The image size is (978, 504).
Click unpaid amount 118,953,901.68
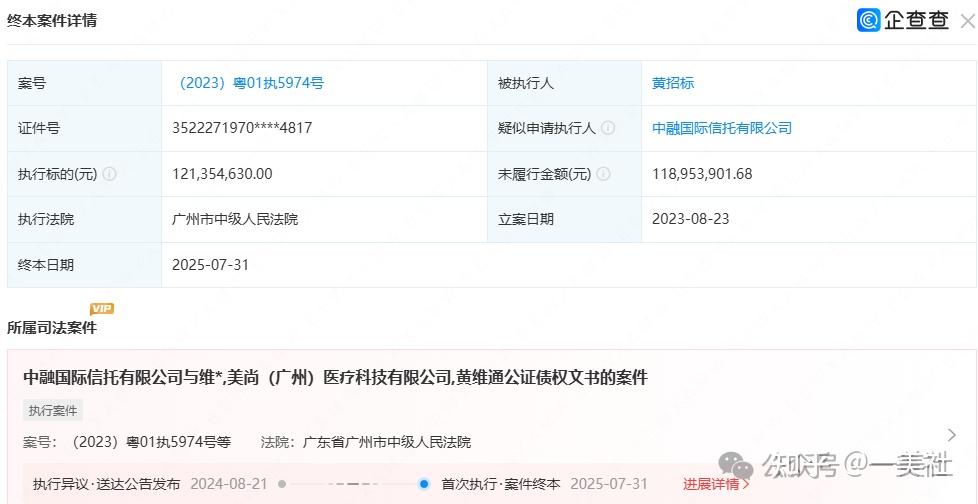tap(702, 174)
